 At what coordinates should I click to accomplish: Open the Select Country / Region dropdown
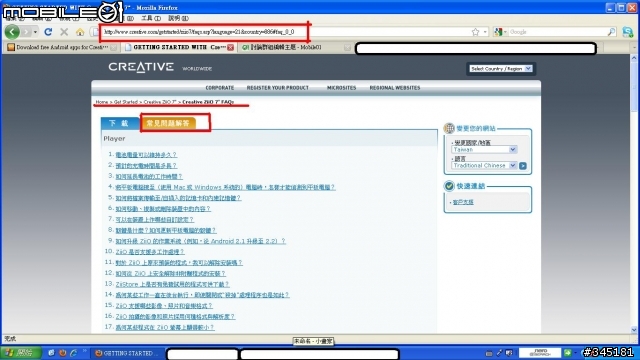[500, 69]
